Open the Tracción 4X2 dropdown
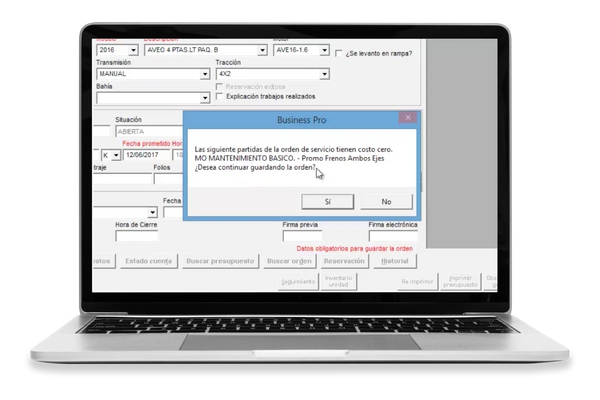 click(x=324, y=74)
